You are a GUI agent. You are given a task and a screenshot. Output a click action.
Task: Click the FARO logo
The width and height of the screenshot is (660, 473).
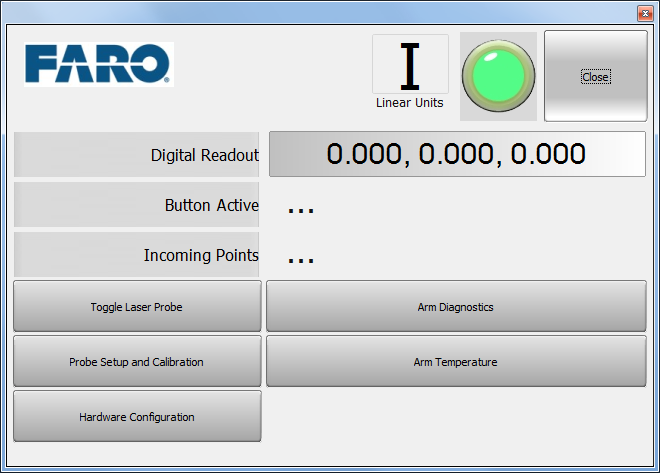(x=98, y=64)
